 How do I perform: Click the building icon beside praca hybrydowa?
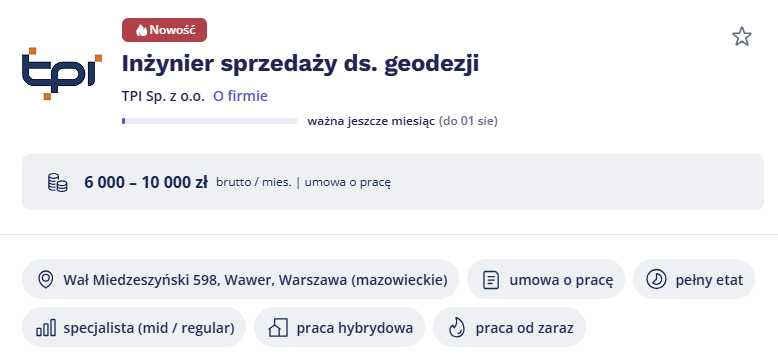coord(278,328)
